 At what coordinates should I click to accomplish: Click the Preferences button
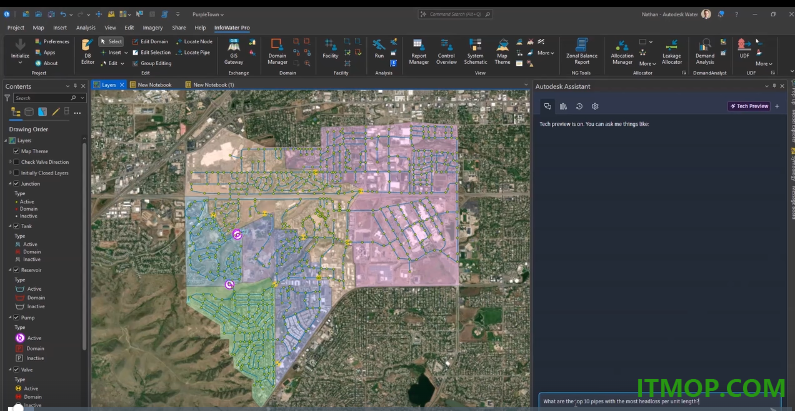point(52,42)
